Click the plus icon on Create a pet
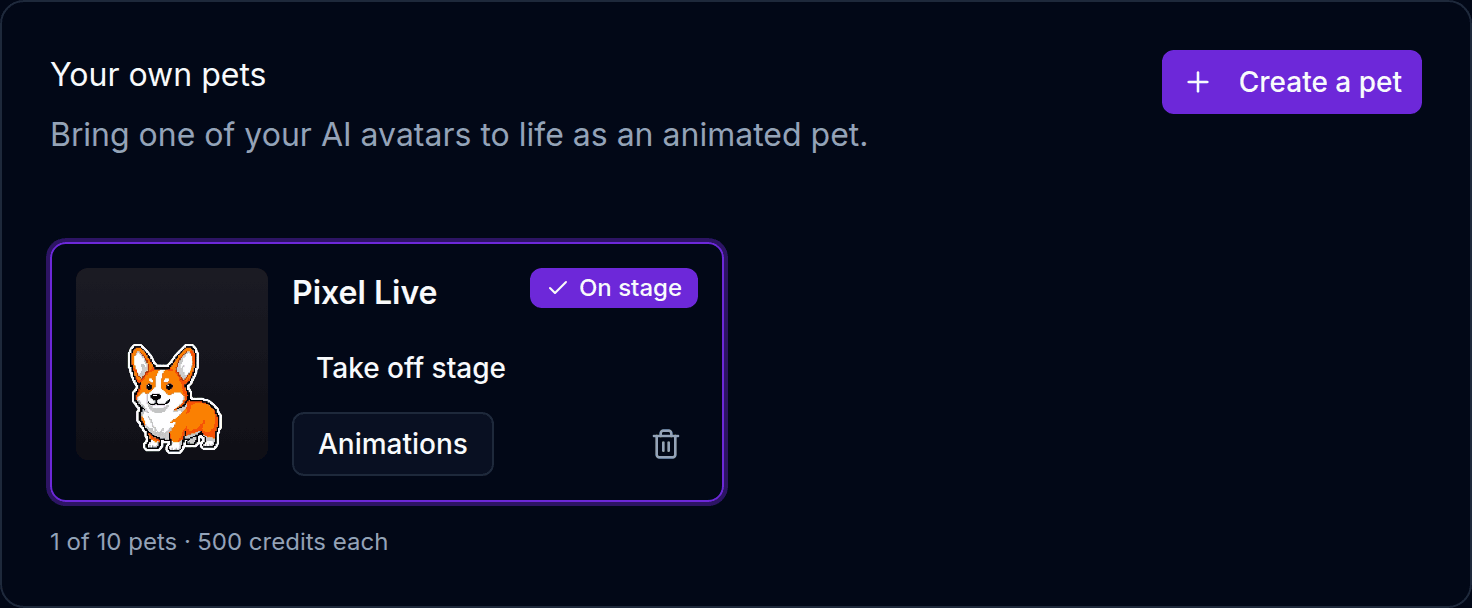Screen dimensions: 1472x608 tap(1197, 82)
